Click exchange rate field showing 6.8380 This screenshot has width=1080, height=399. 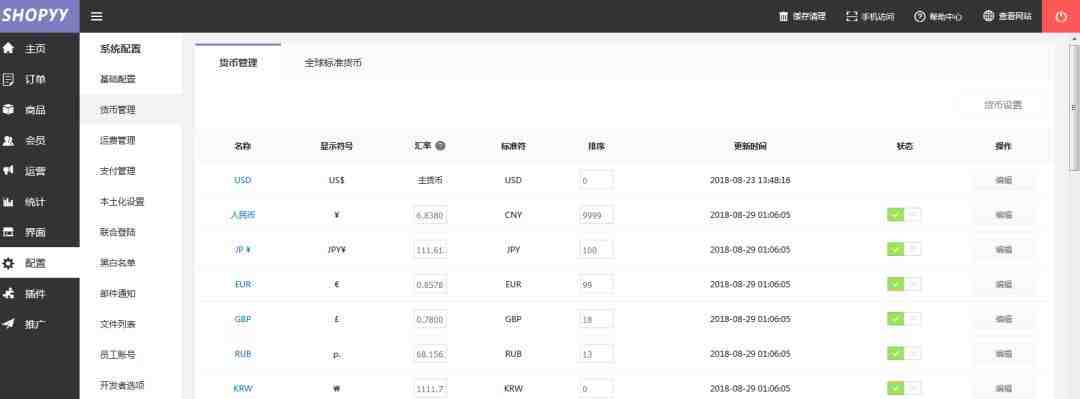tap(430, 215)
